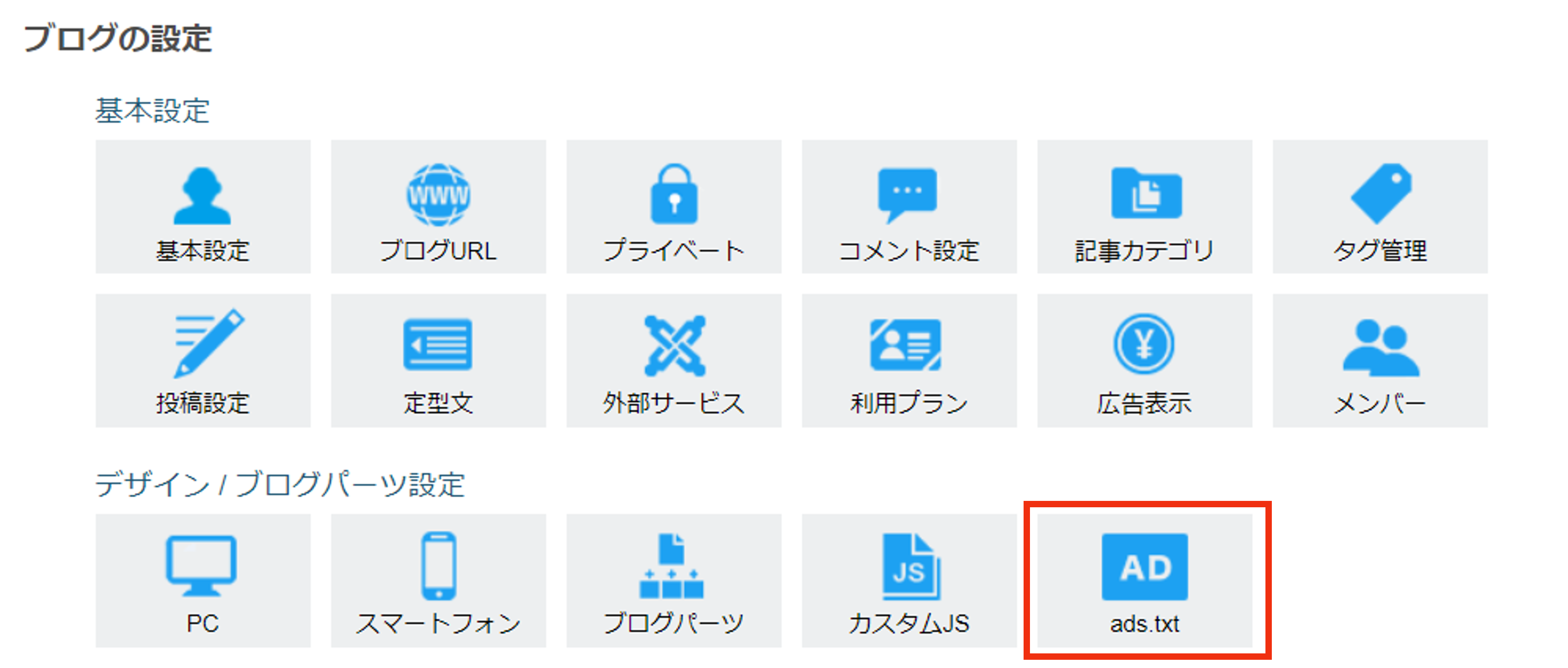Screen dimensions: 1568x668
Task: Open the ブログURL settings tile
Action: pyautogui.click(x=438, y=206)
